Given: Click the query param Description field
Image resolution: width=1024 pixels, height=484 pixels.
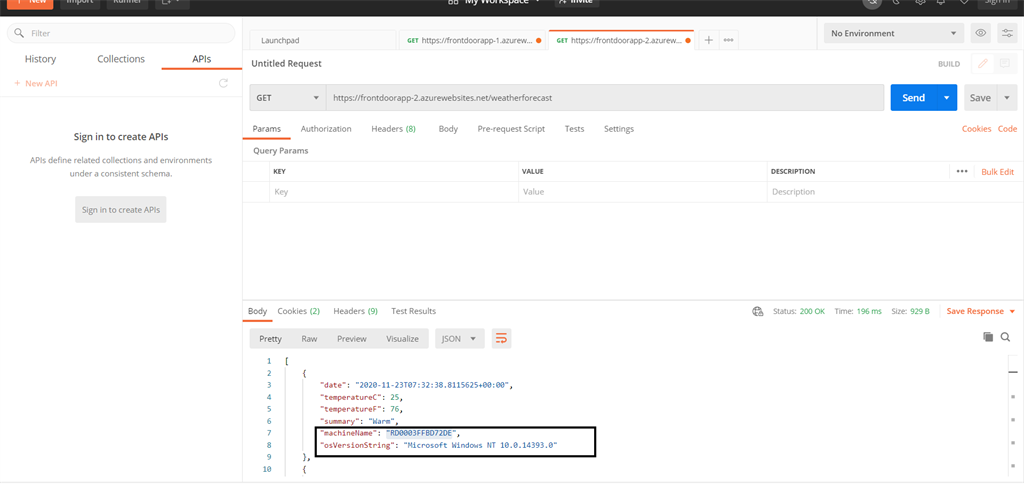Looking at the screenshot, I should coord(892,192).
